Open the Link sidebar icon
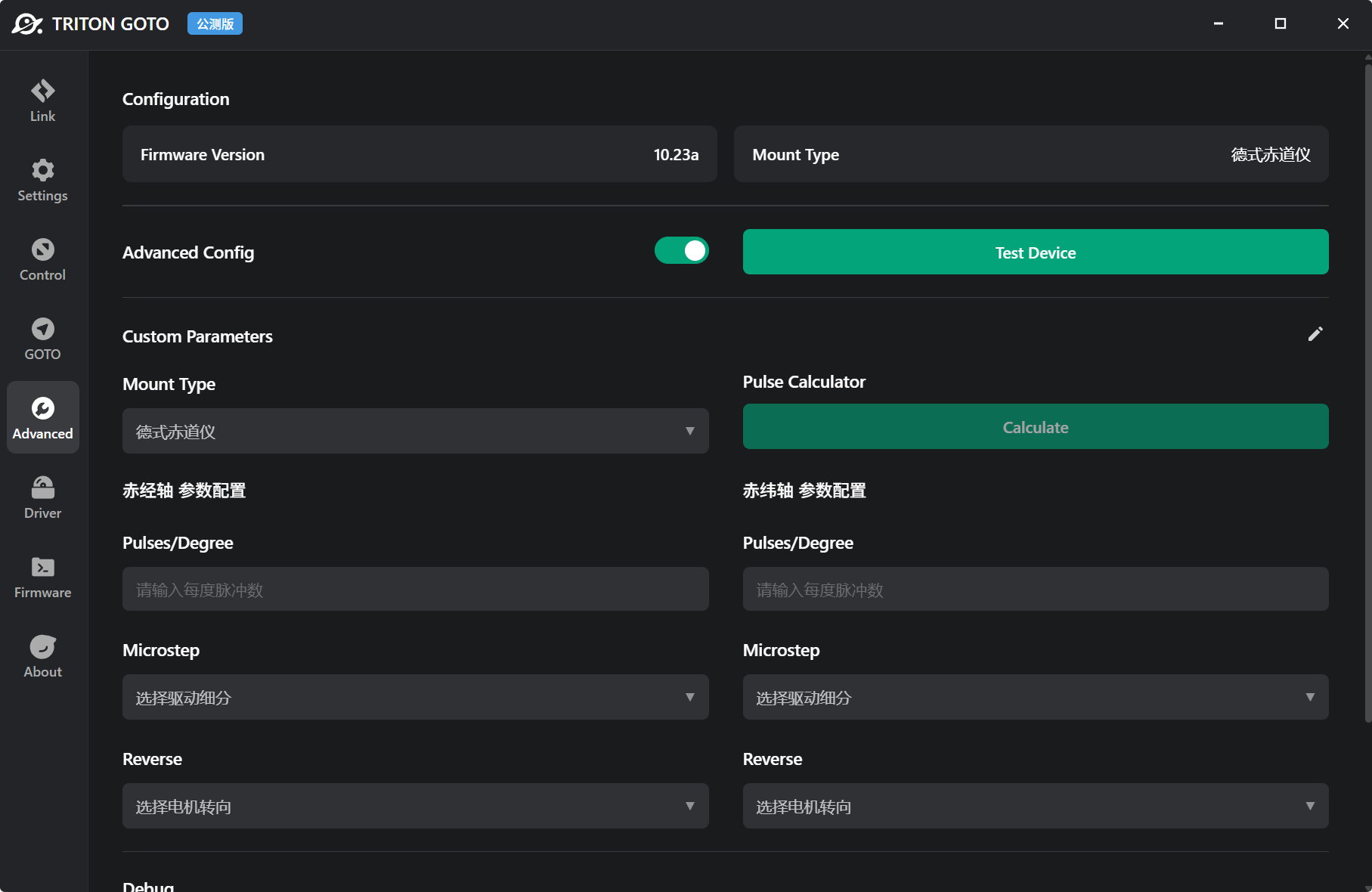The width and height of the screenshot is (1372, 892). pyautogui.click(x=42, y=101)
